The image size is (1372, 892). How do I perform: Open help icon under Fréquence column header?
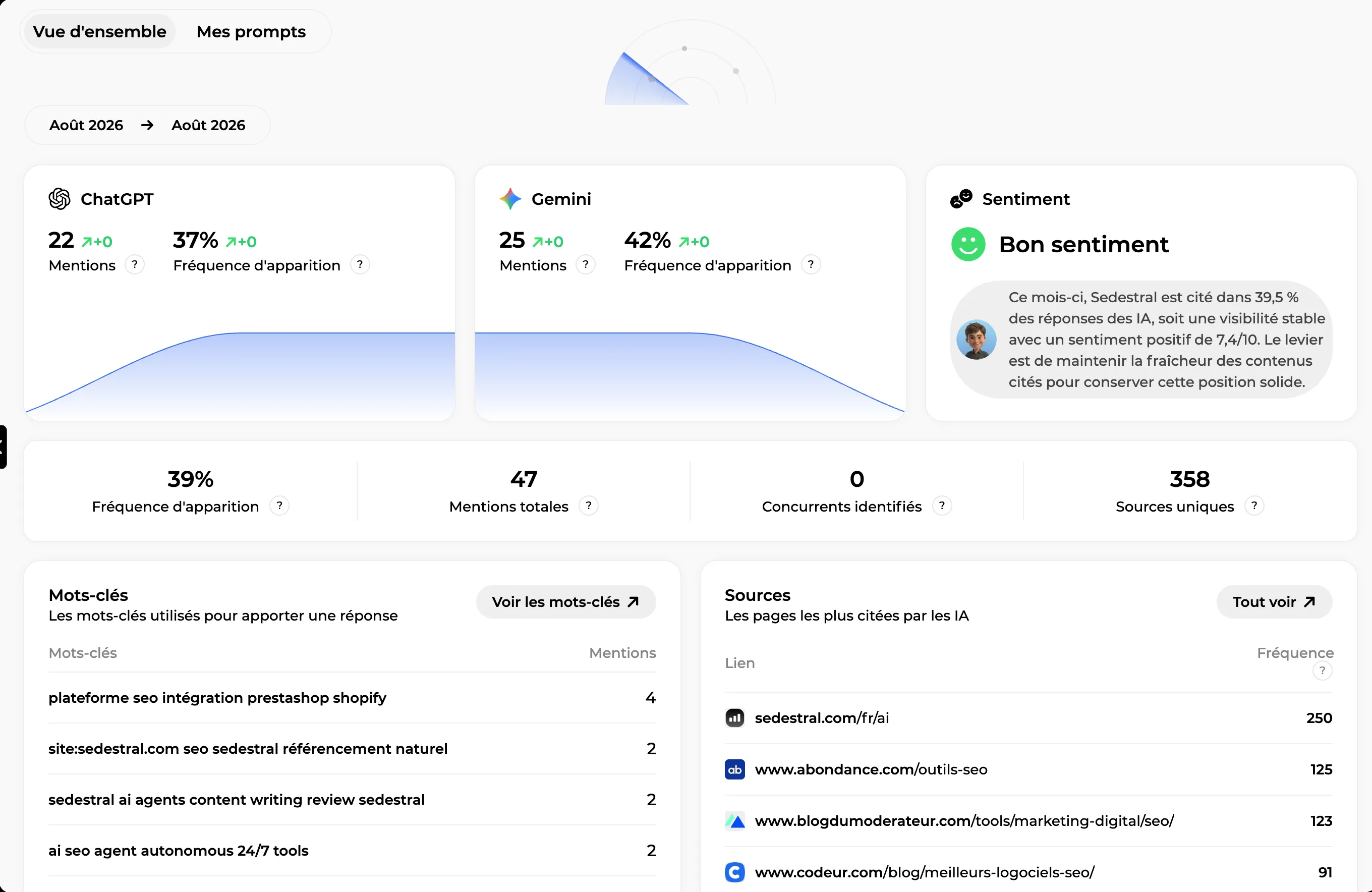[1322, 671]
